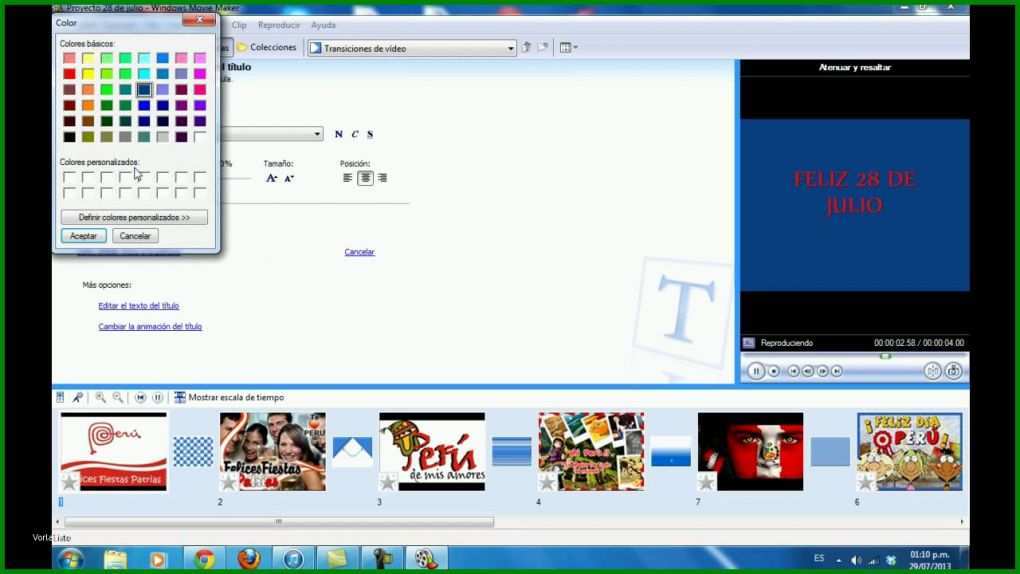Click the take picture camera icon

(954, 371)
